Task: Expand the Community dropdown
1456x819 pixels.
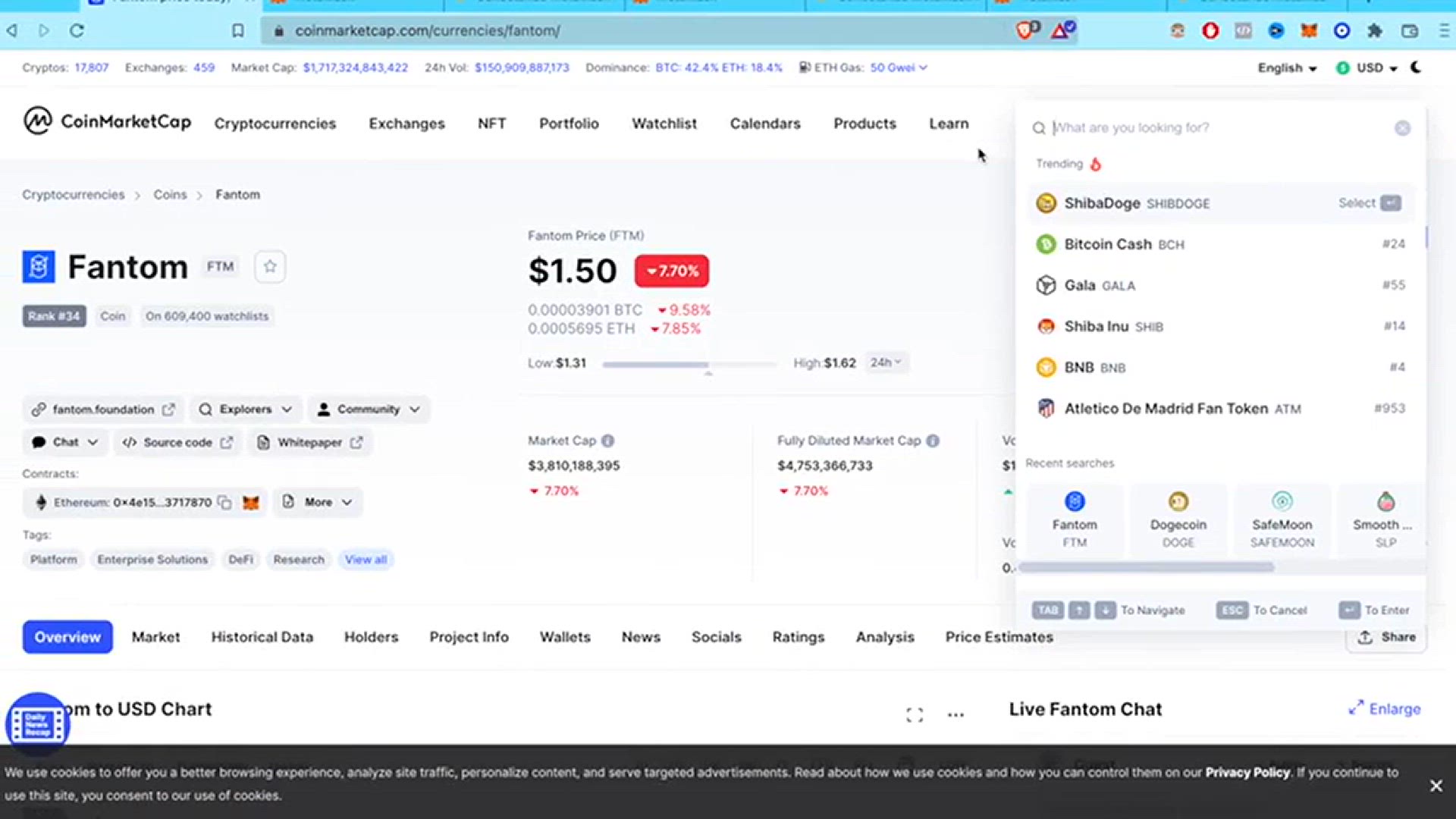Action: 369,409
